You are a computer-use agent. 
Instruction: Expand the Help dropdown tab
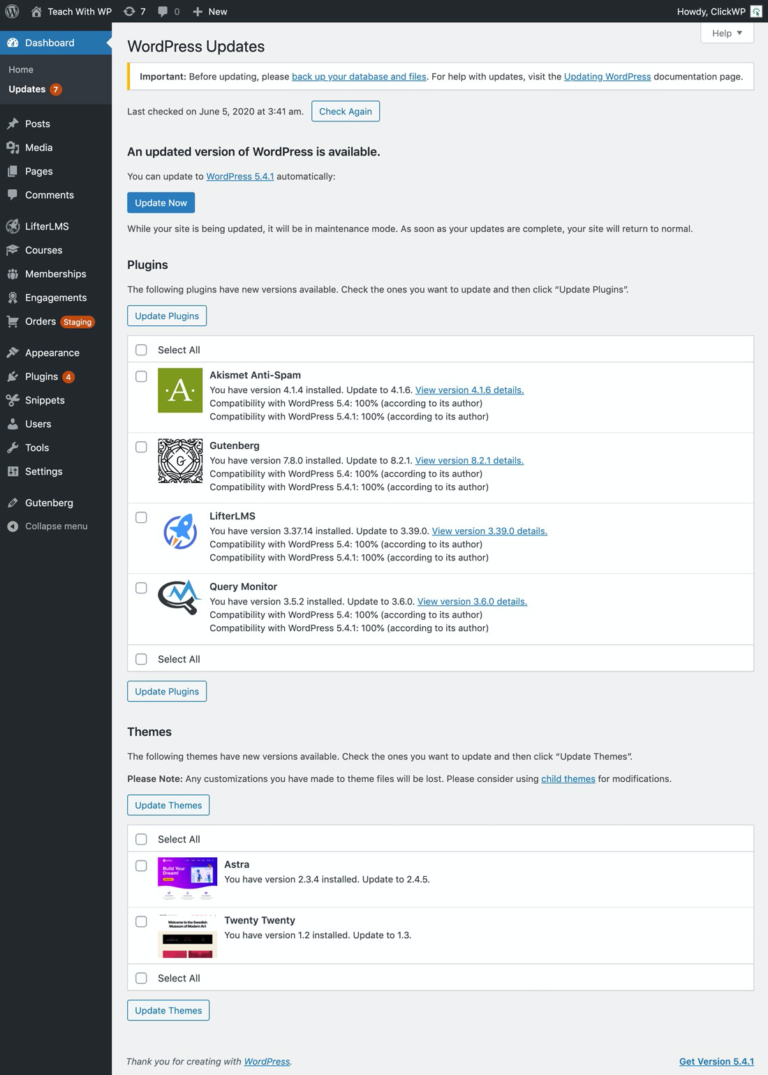(x=727, y=33)
